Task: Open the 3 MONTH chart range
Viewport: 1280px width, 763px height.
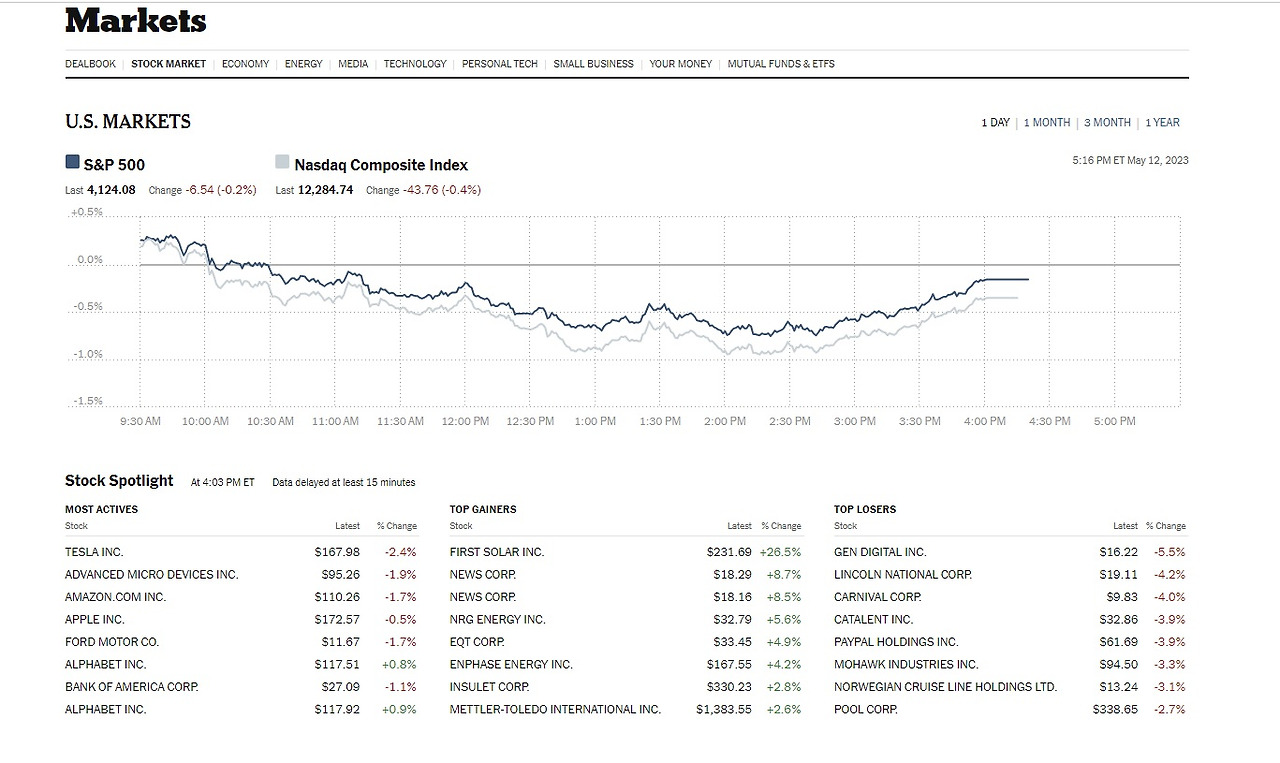Action: pos(1107,122)
